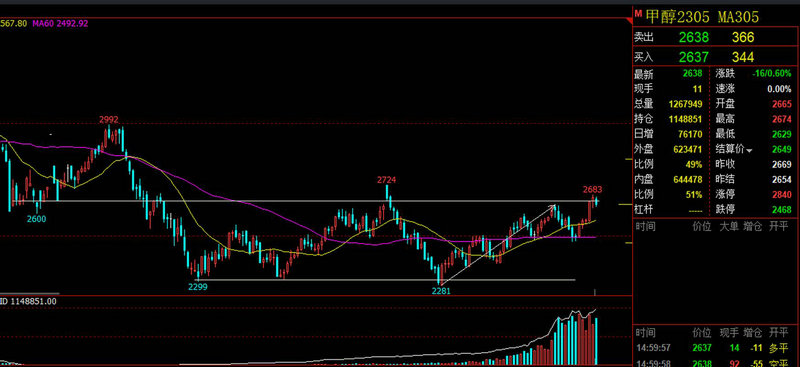Viewport: 800px width, 367px height.
Task: Click the 杠杆 label
Action: coord(643,209)
